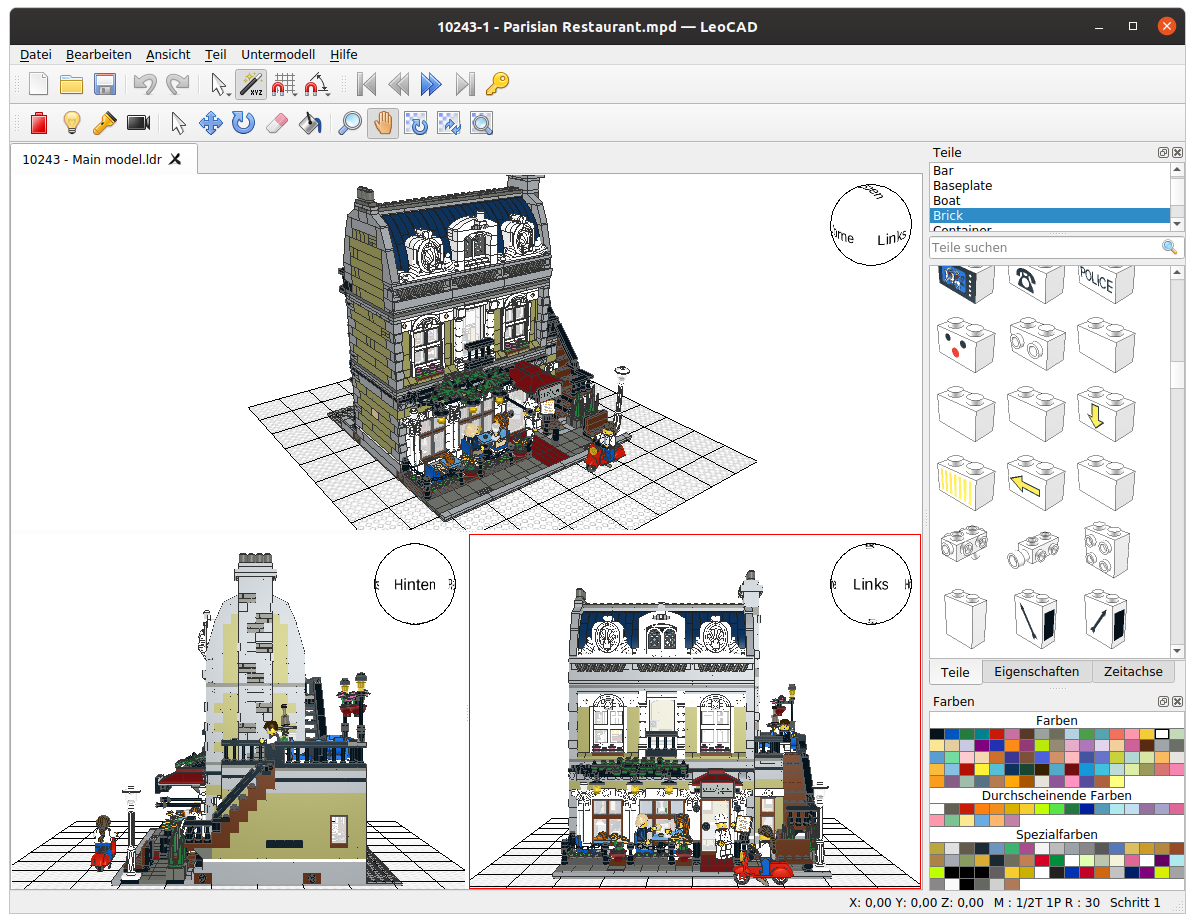Activate the Rotate tool
The width and height of the screenshot is (1195, 923).
(x=244, y=123)
